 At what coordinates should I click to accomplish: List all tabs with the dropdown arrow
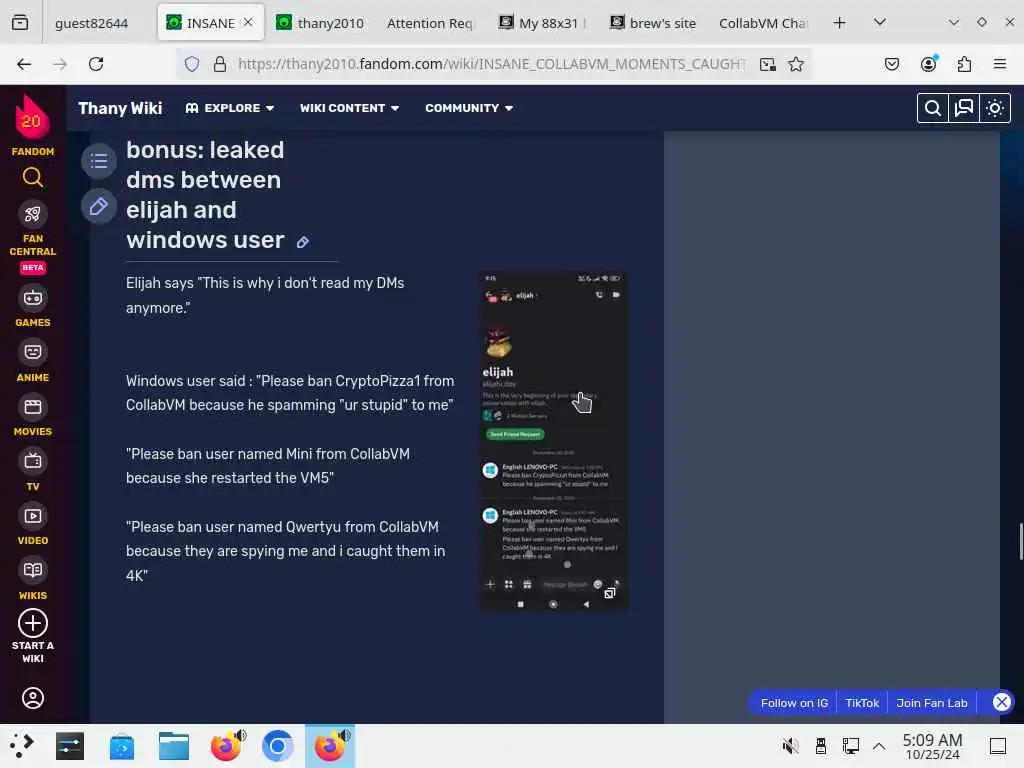click(880, 23)
